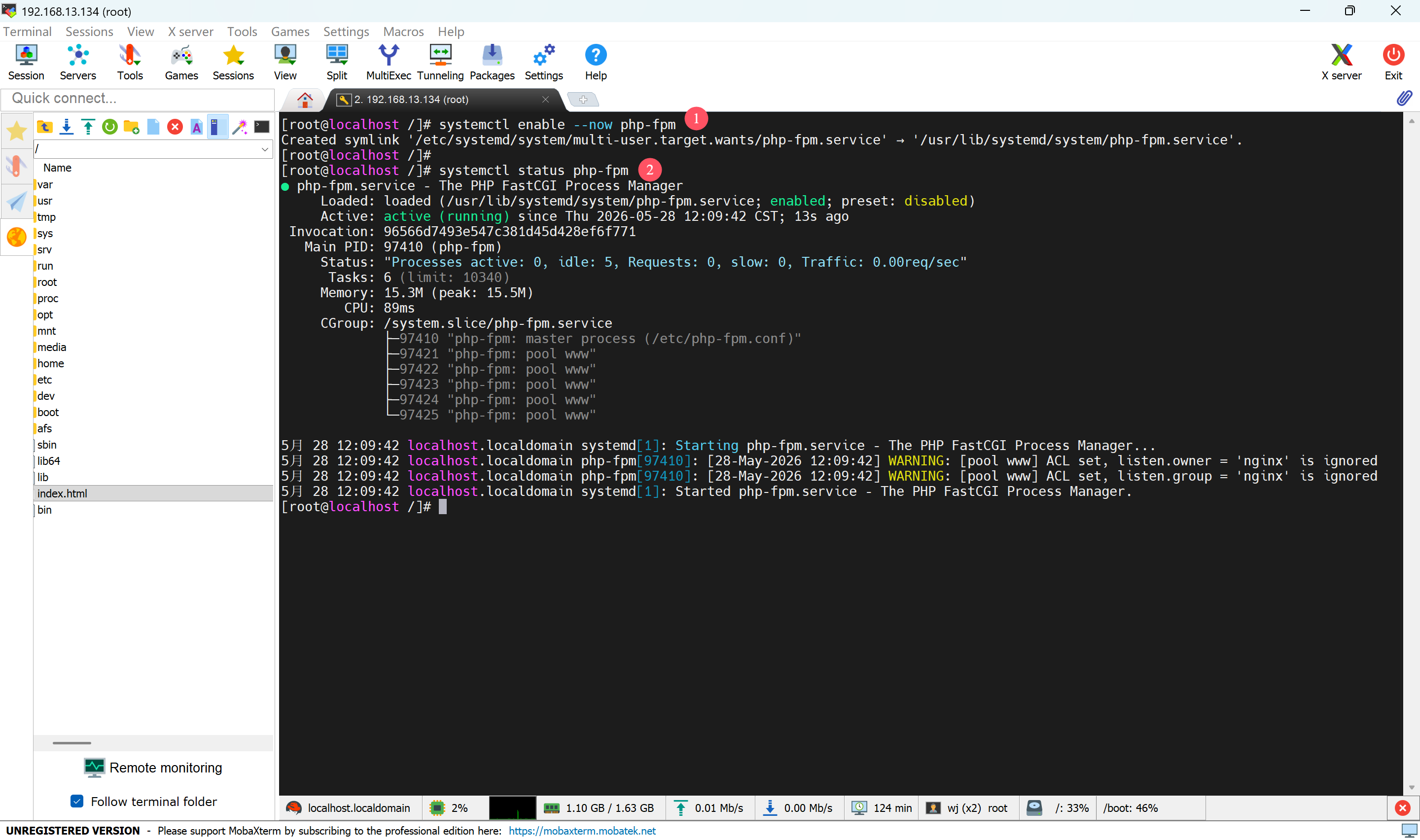
Task: Toggle the SFTP sidebar view button
Action: pos(16,237)
